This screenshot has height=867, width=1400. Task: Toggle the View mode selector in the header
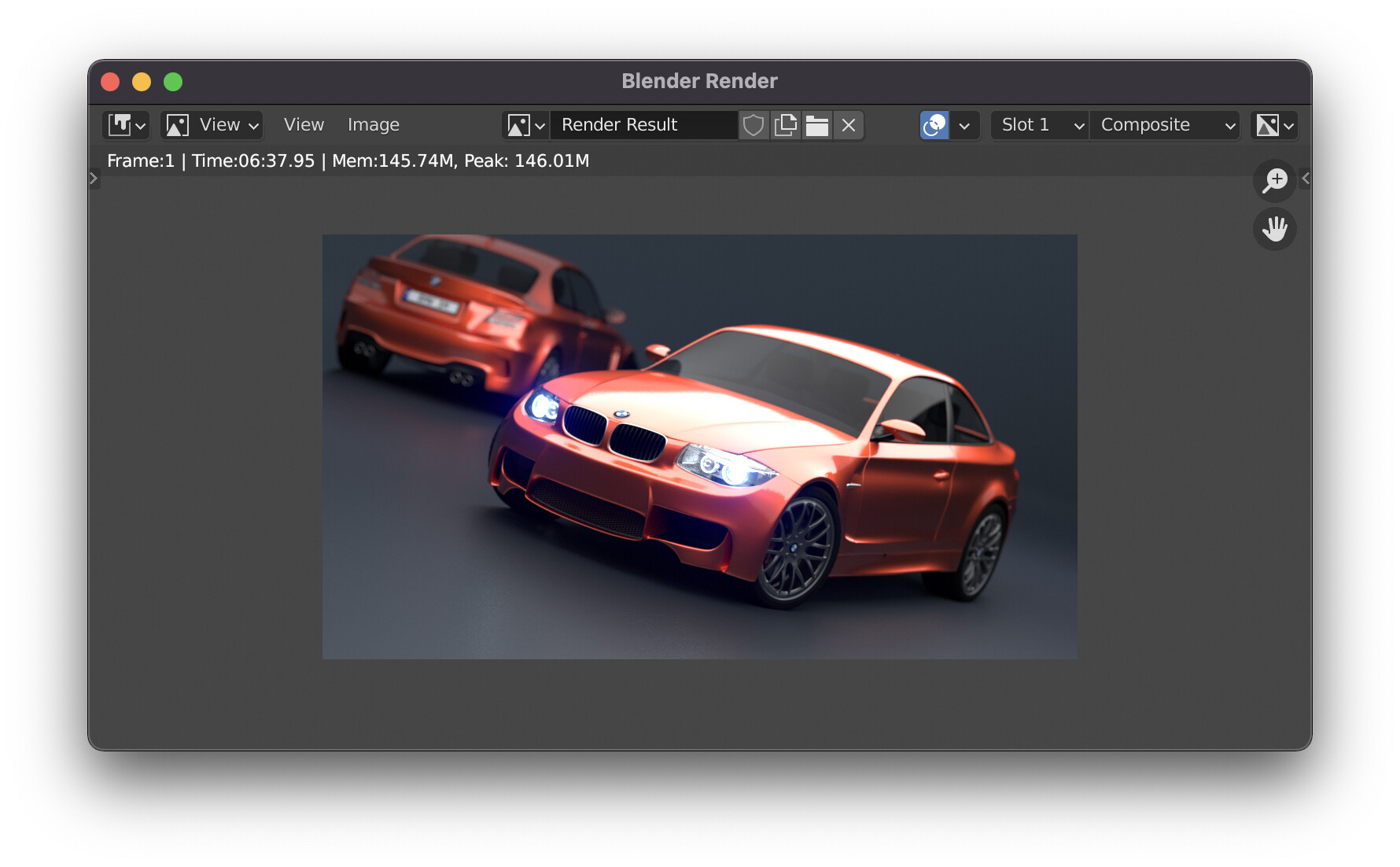point(211,124)
